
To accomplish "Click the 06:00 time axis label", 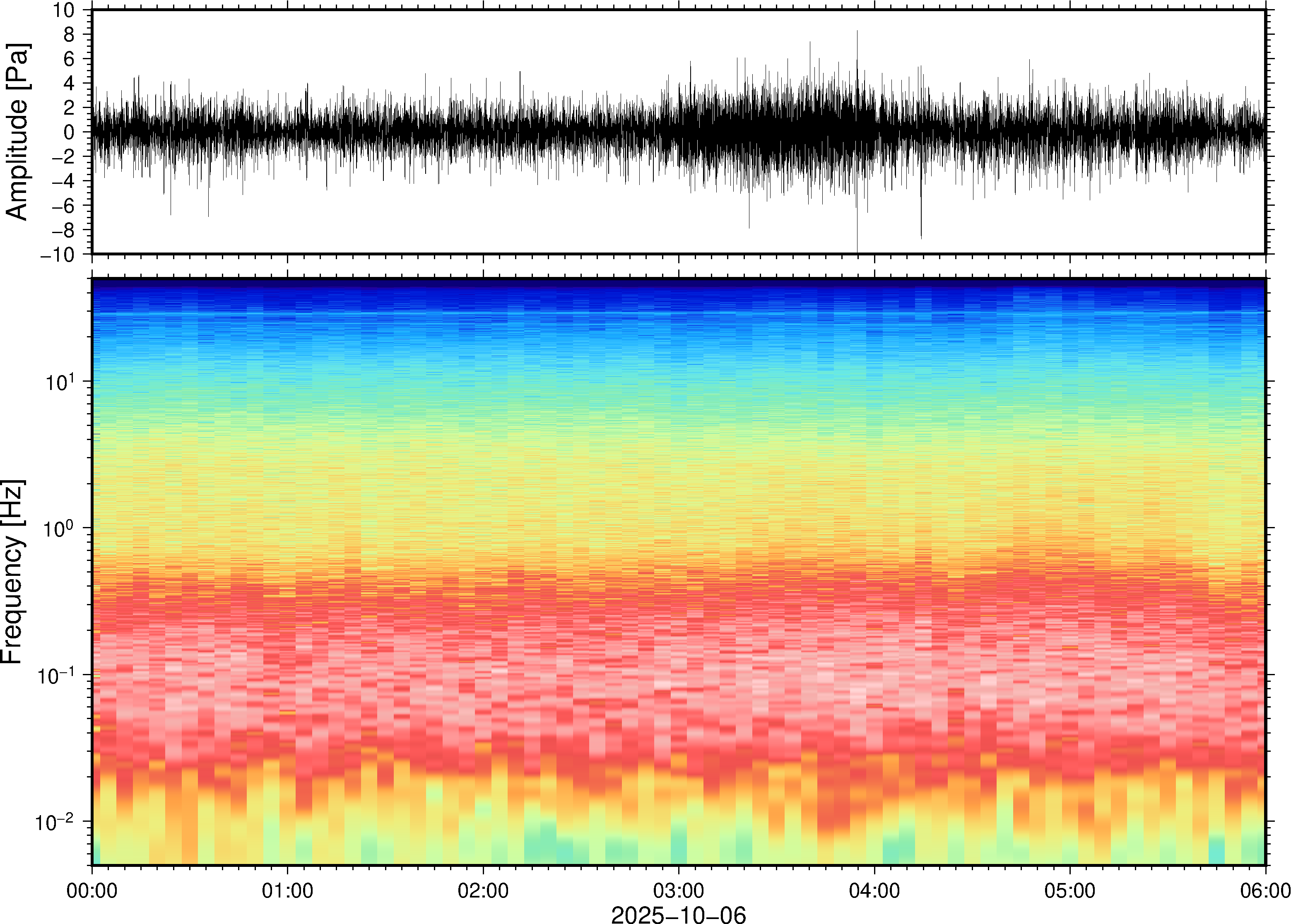I will [x=1265, y=890].
